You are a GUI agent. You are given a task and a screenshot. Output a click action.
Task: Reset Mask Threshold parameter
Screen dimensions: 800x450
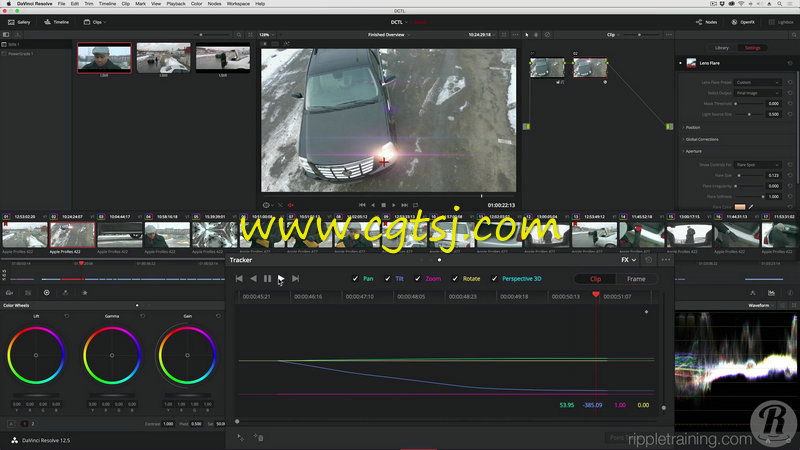[790, 104]
